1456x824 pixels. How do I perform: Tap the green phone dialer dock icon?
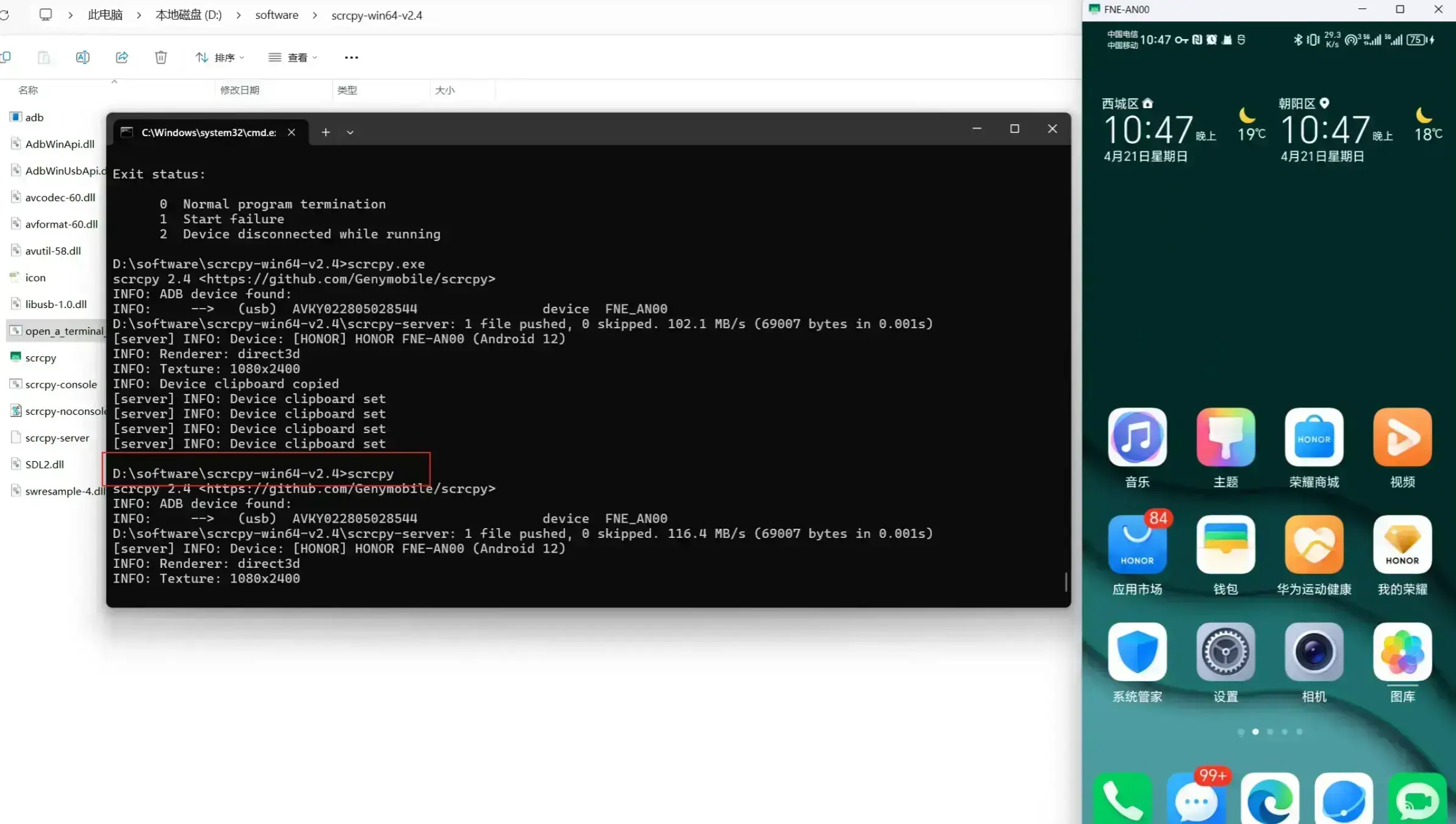[1122, 799]
